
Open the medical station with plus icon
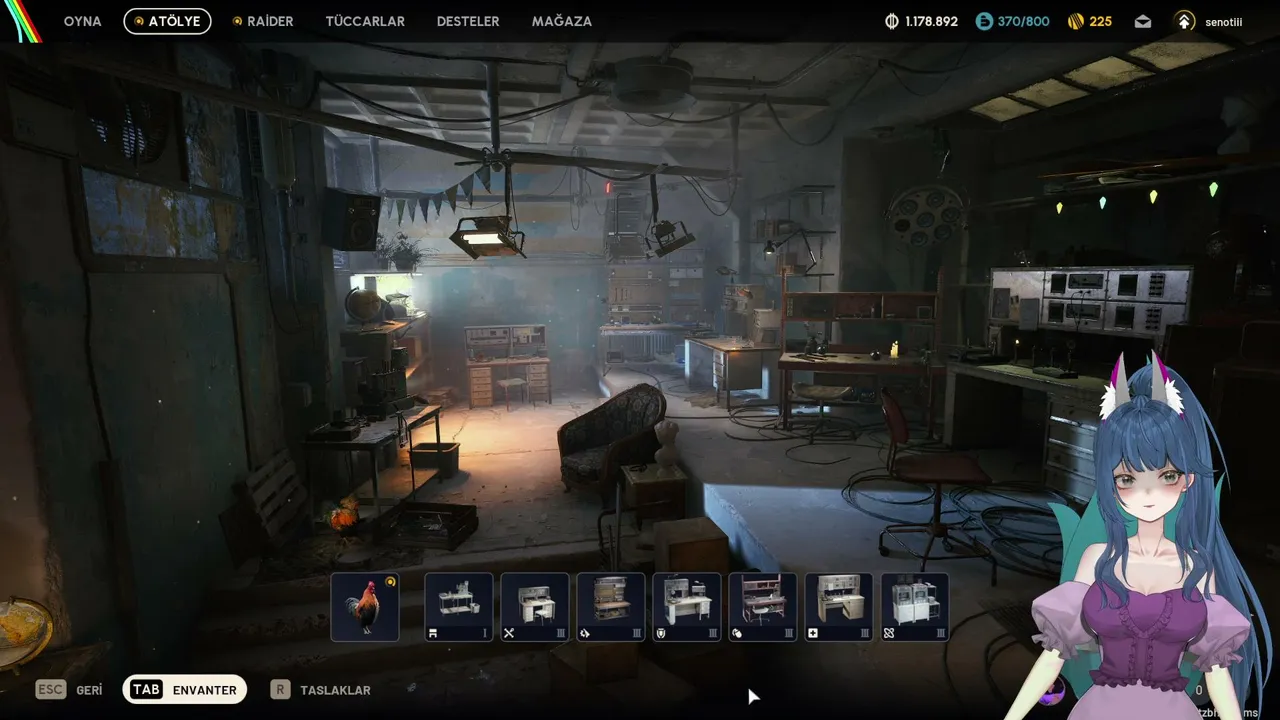coord(839,607)
